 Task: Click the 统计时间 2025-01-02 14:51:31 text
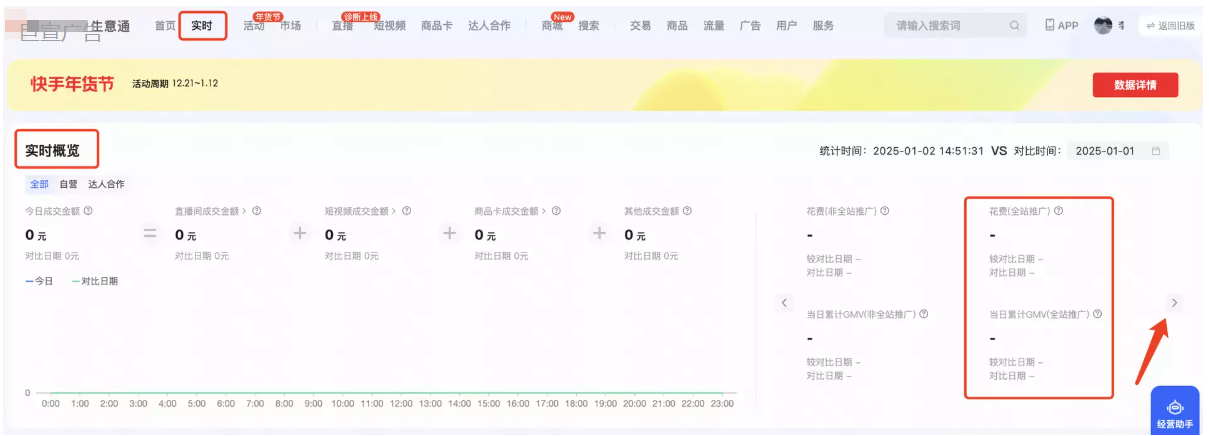[901, 151]
